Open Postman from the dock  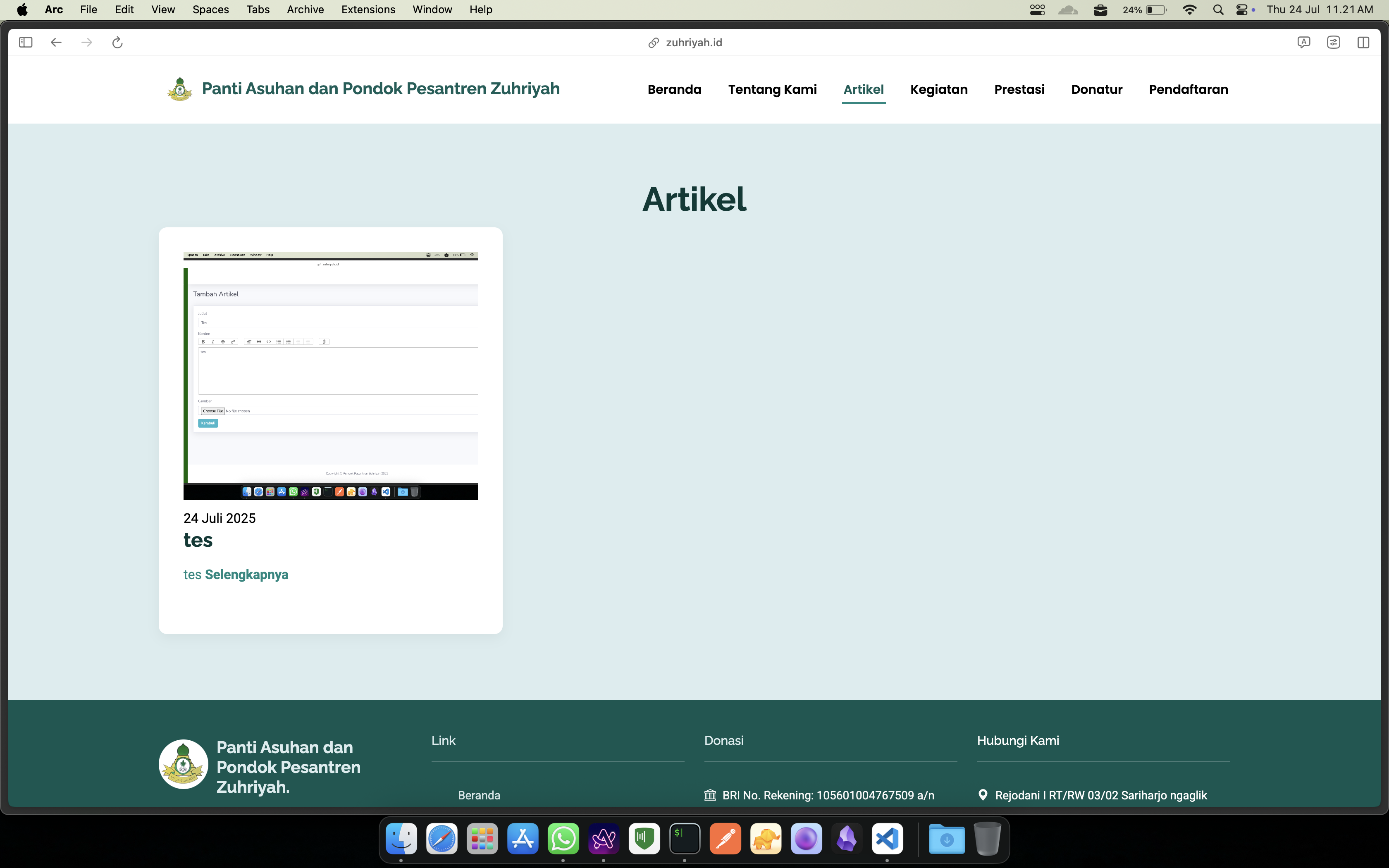tap(725, 839)
